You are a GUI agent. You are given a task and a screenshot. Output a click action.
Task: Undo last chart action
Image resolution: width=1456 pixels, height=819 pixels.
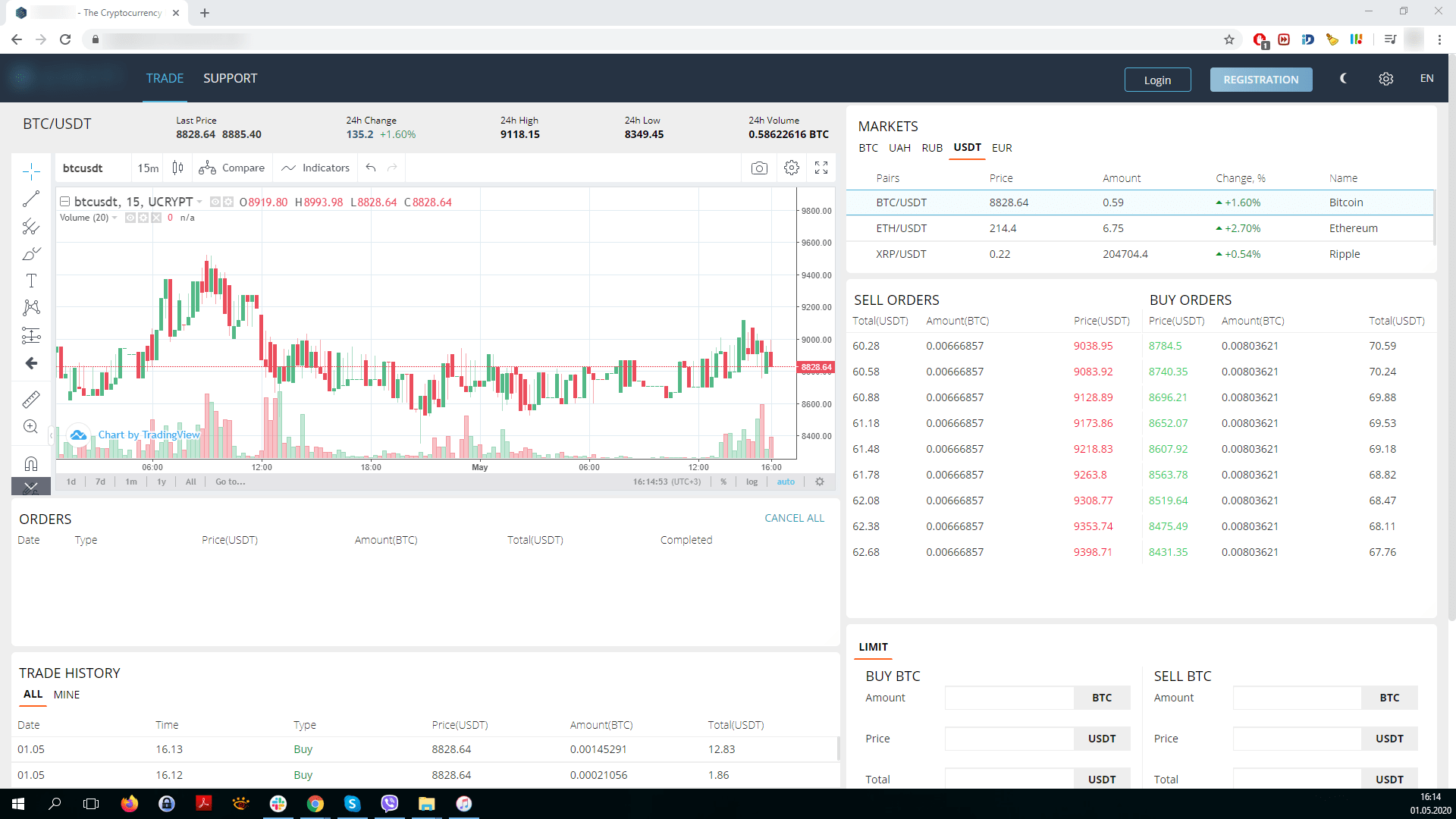tap(371, 168)
